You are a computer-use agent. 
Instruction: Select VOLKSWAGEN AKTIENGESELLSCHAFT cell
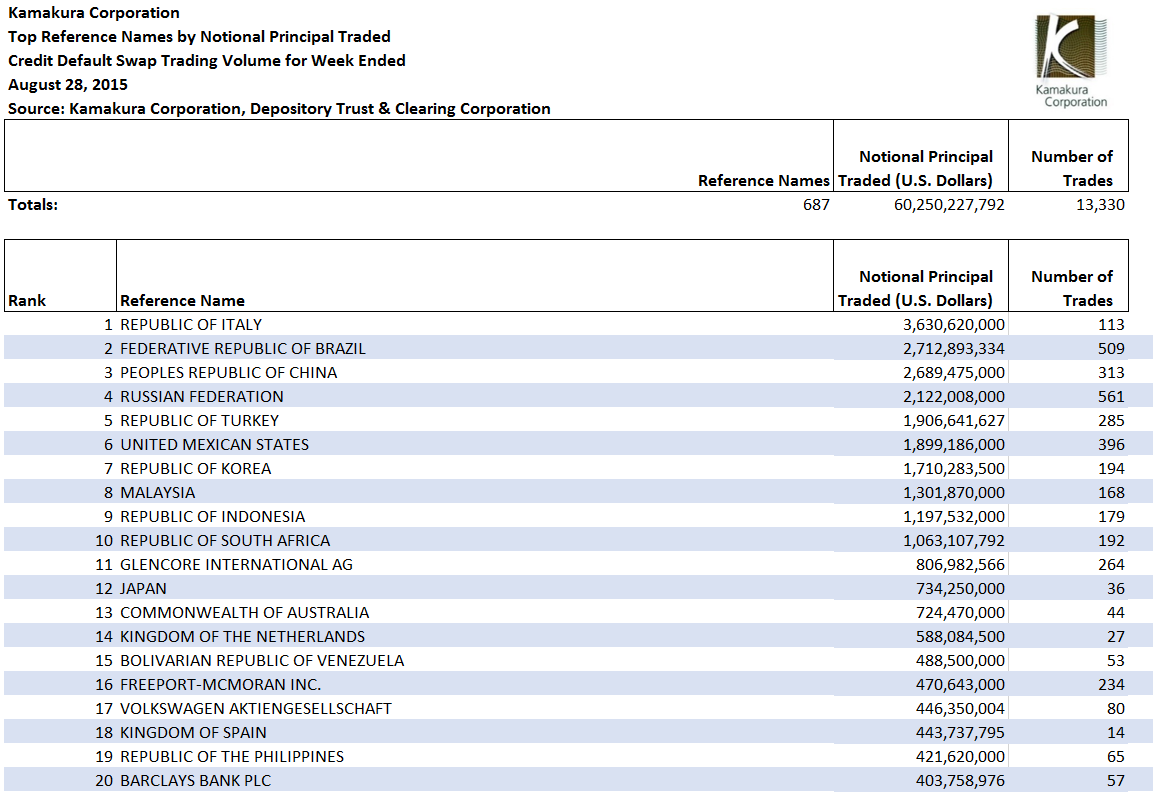pos(256,709)
